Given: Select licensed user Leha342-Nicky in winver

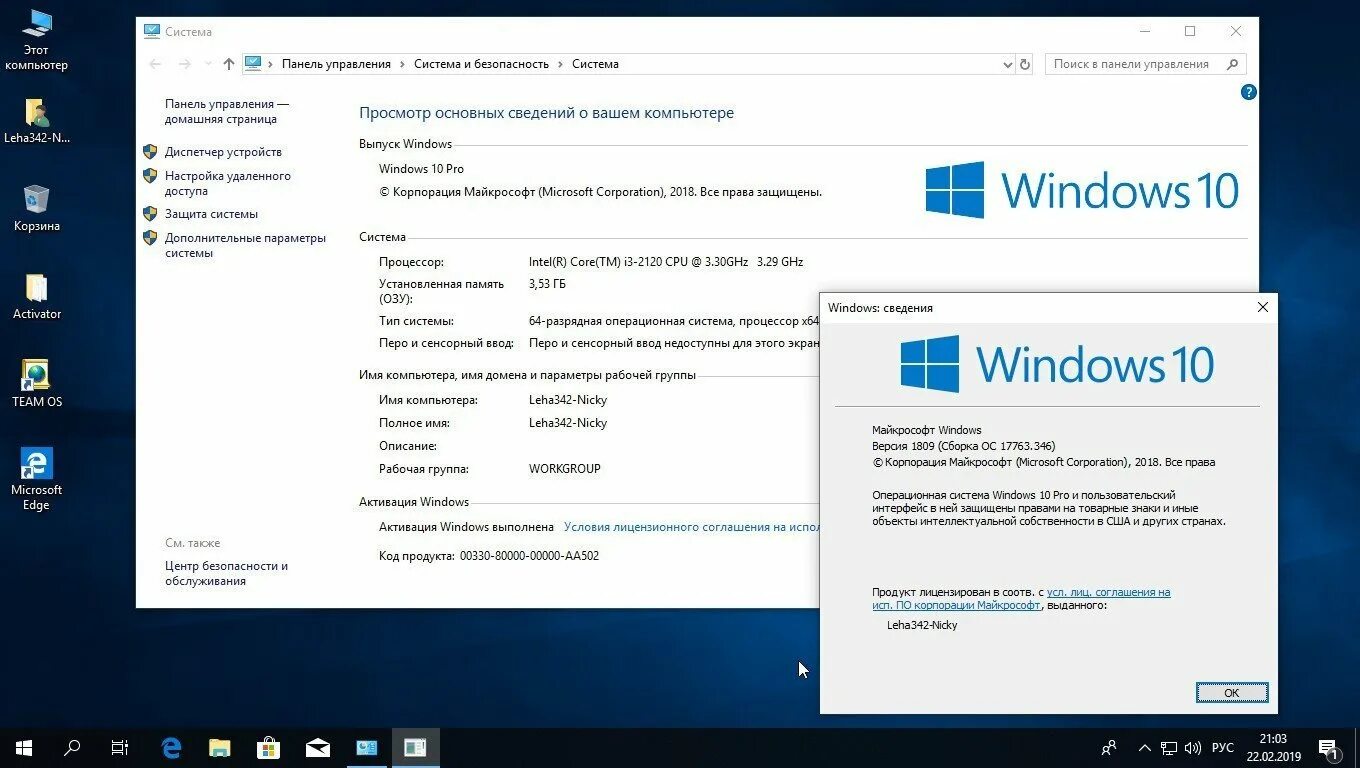Looking at the screenshot, I should [x=922, y=625].
